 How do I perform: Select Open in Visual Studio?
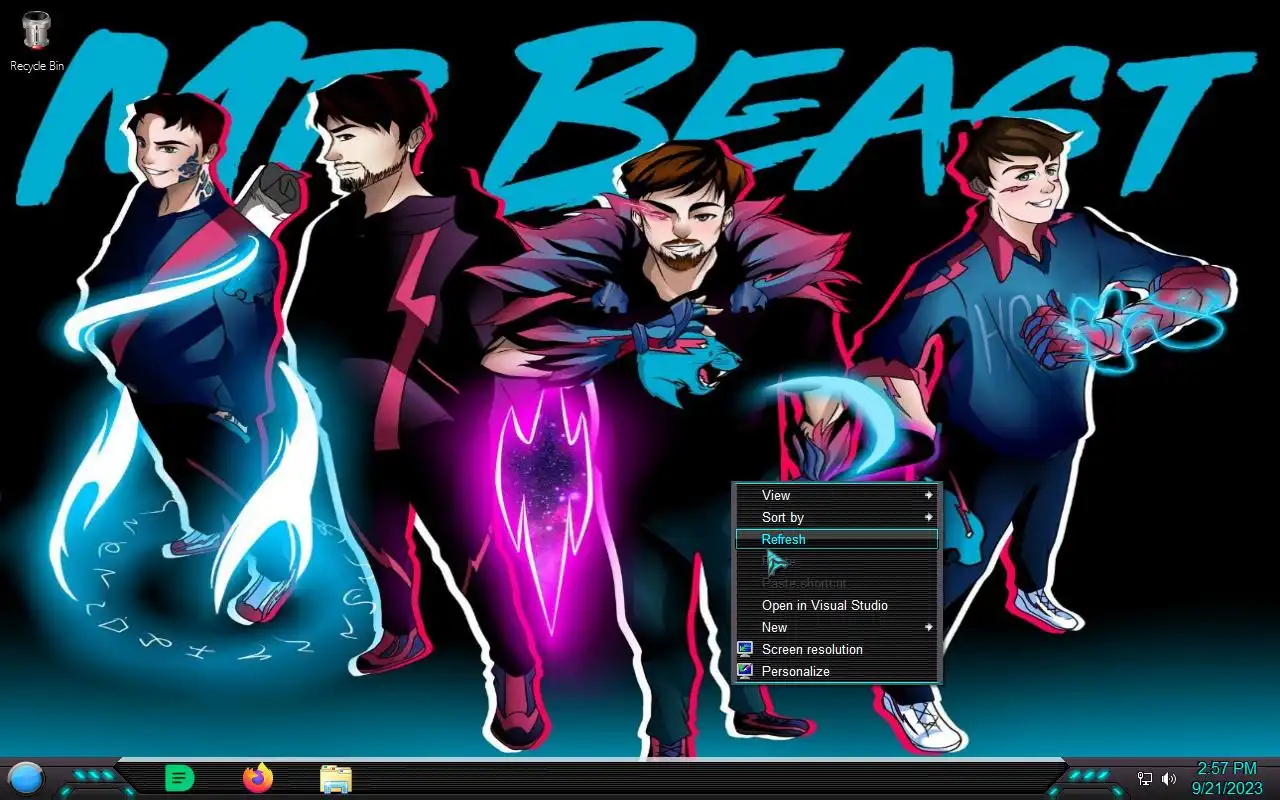coord(836,605)
